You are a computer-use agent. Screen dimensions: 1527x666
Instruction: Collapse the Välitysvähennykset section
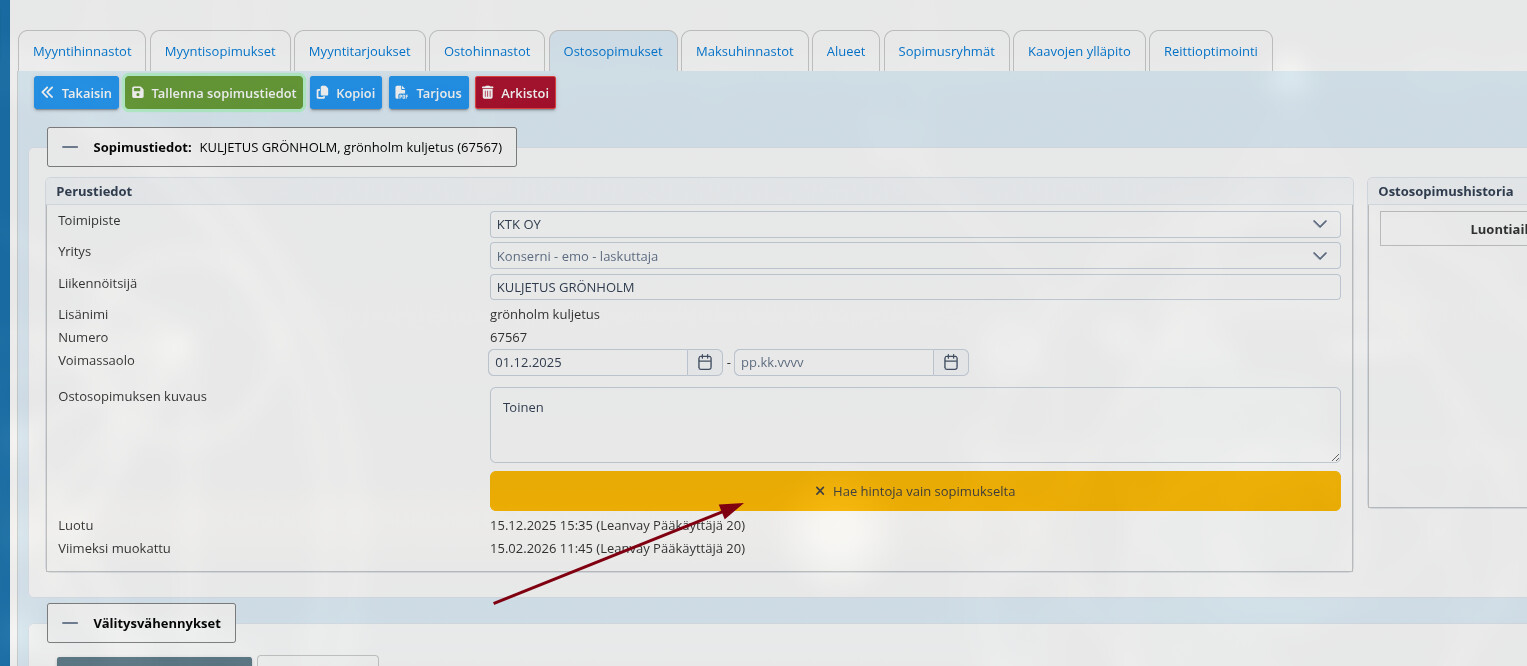70,623
